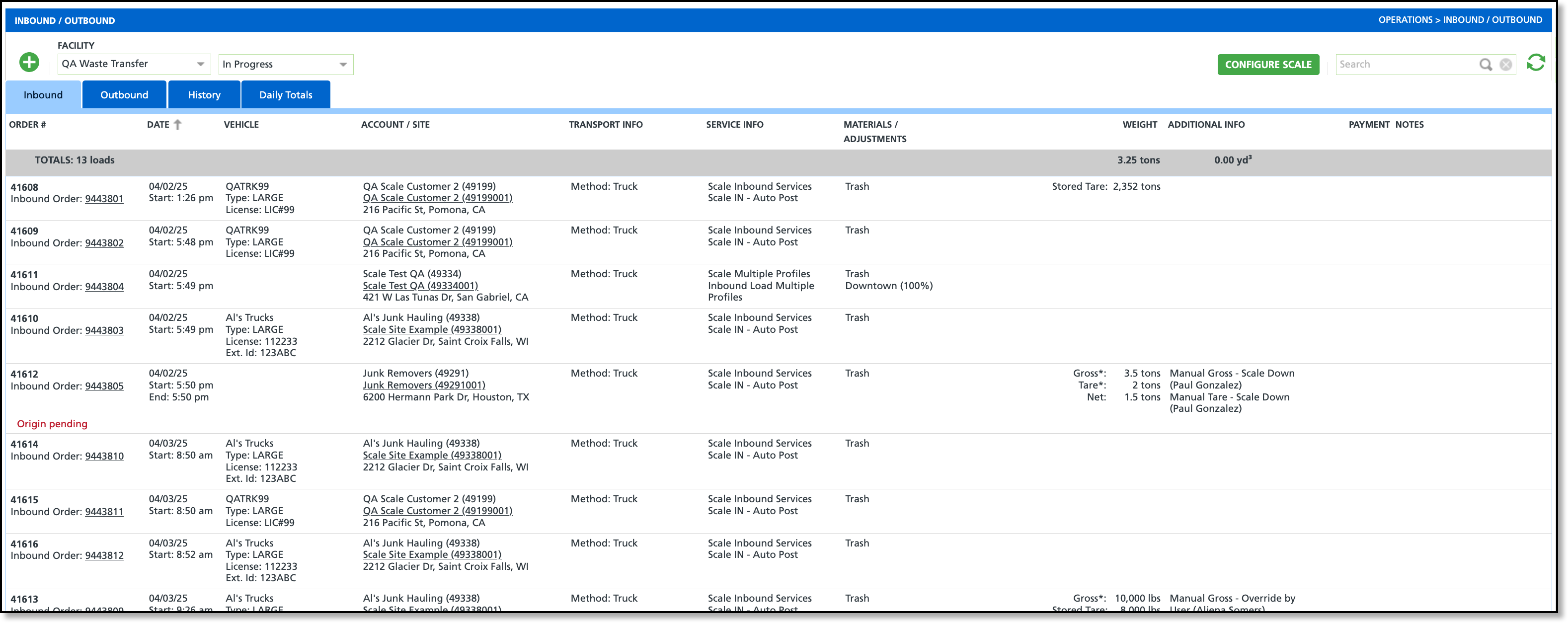Click the green refresh arrows icon
Screen dimensions: 1568x623
click(x=1535, y=63)
